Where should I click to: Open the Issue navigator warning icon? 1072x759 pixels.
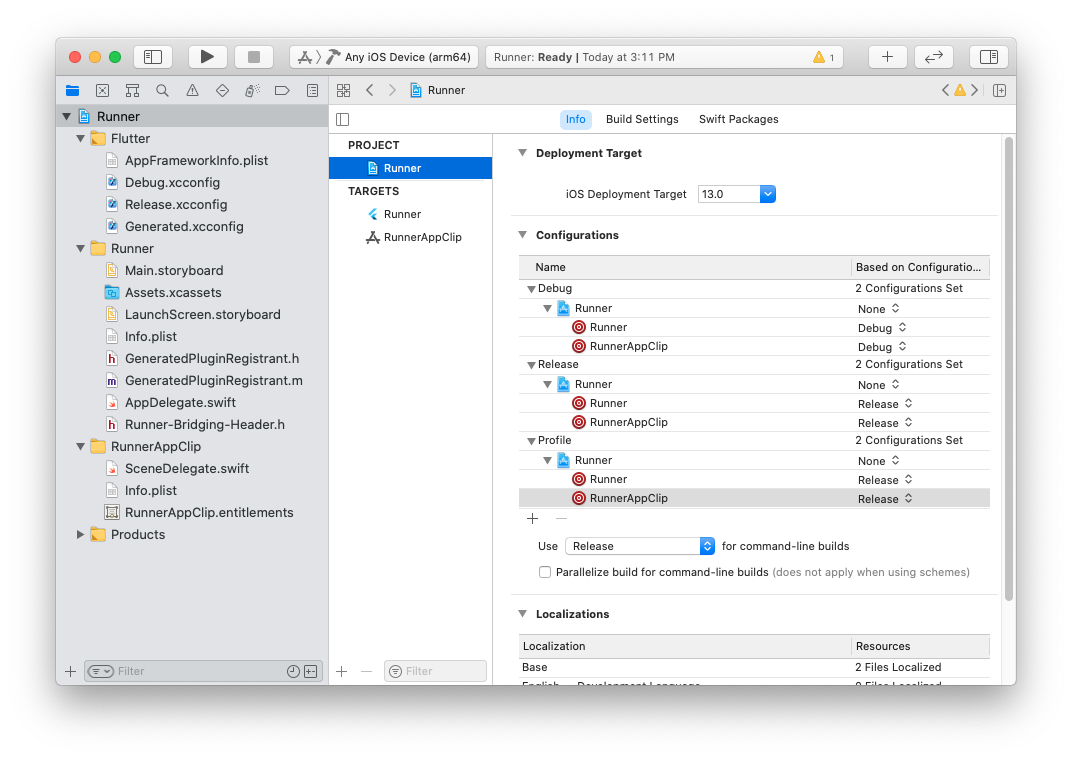192,90
